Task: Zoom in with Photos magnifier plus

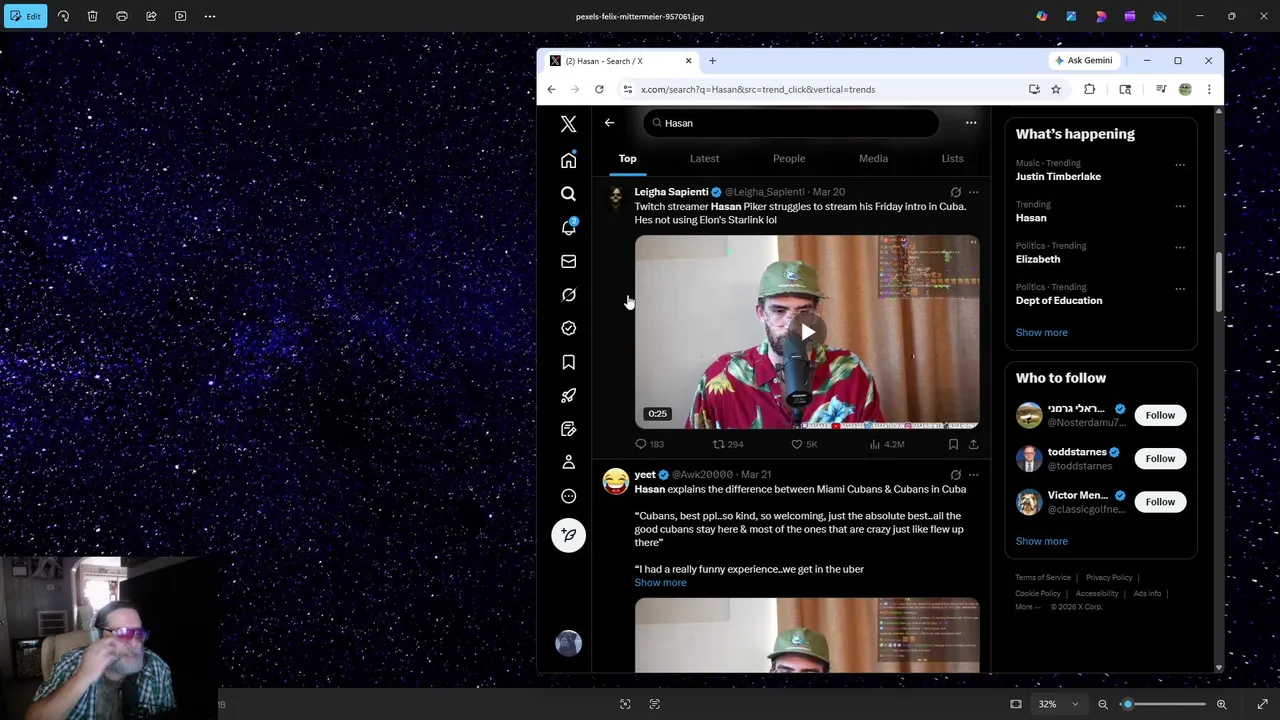Action: point(1221,704)
